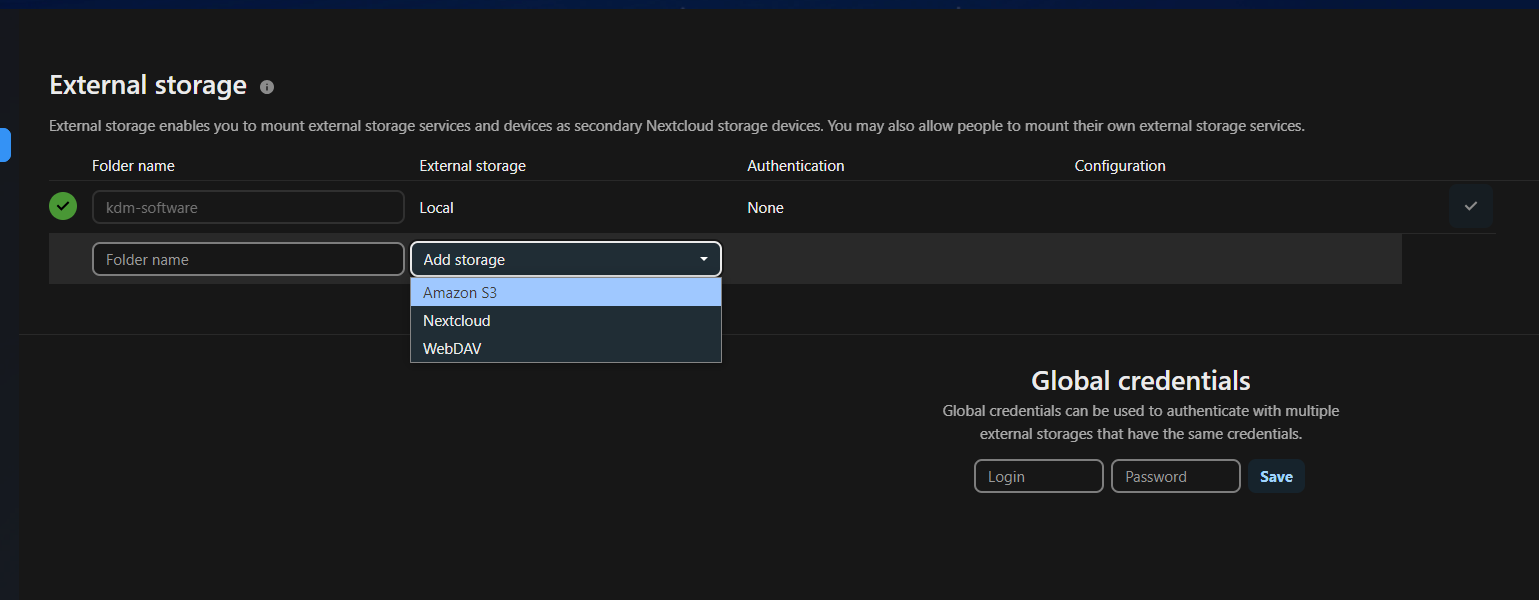Click the Add storage dropdown arrow
The width and height of the screenshot is (1539, 600).
click(704, 259)
